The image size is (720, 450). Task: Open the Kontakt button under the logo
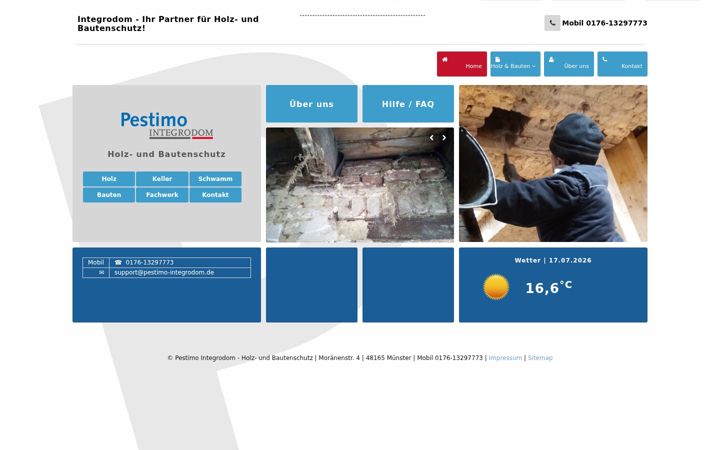pos(215,195)
